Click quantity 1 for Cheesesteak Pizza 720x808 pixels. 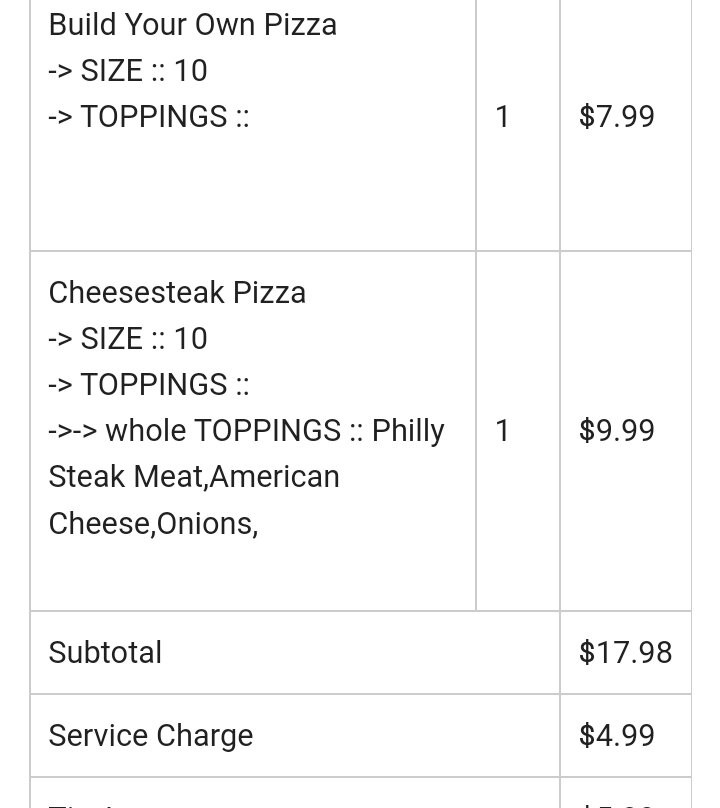click(503, 430)
